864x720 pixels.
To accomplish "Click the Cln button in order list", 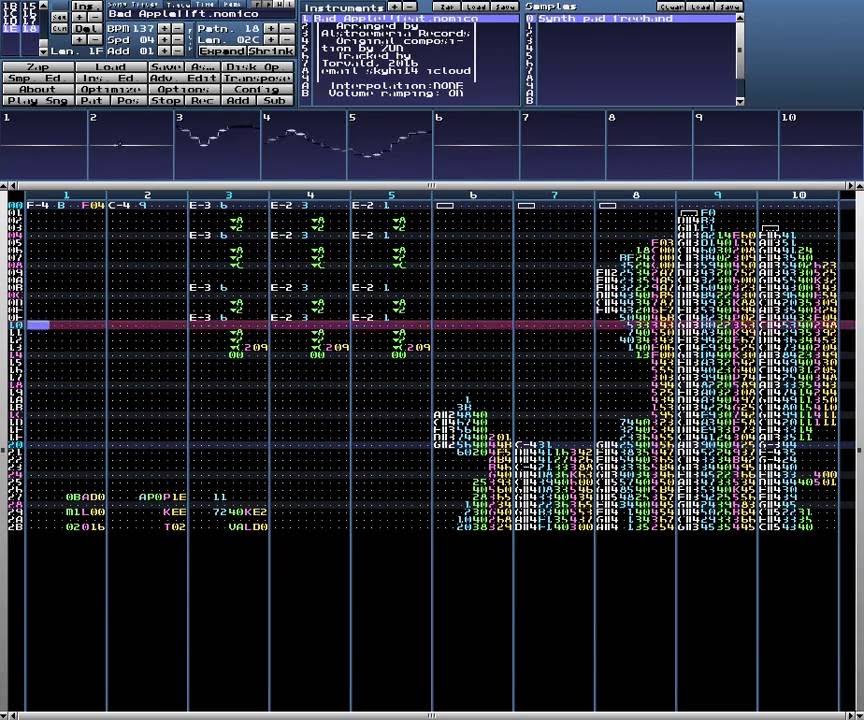I will [x=60, y=28].
